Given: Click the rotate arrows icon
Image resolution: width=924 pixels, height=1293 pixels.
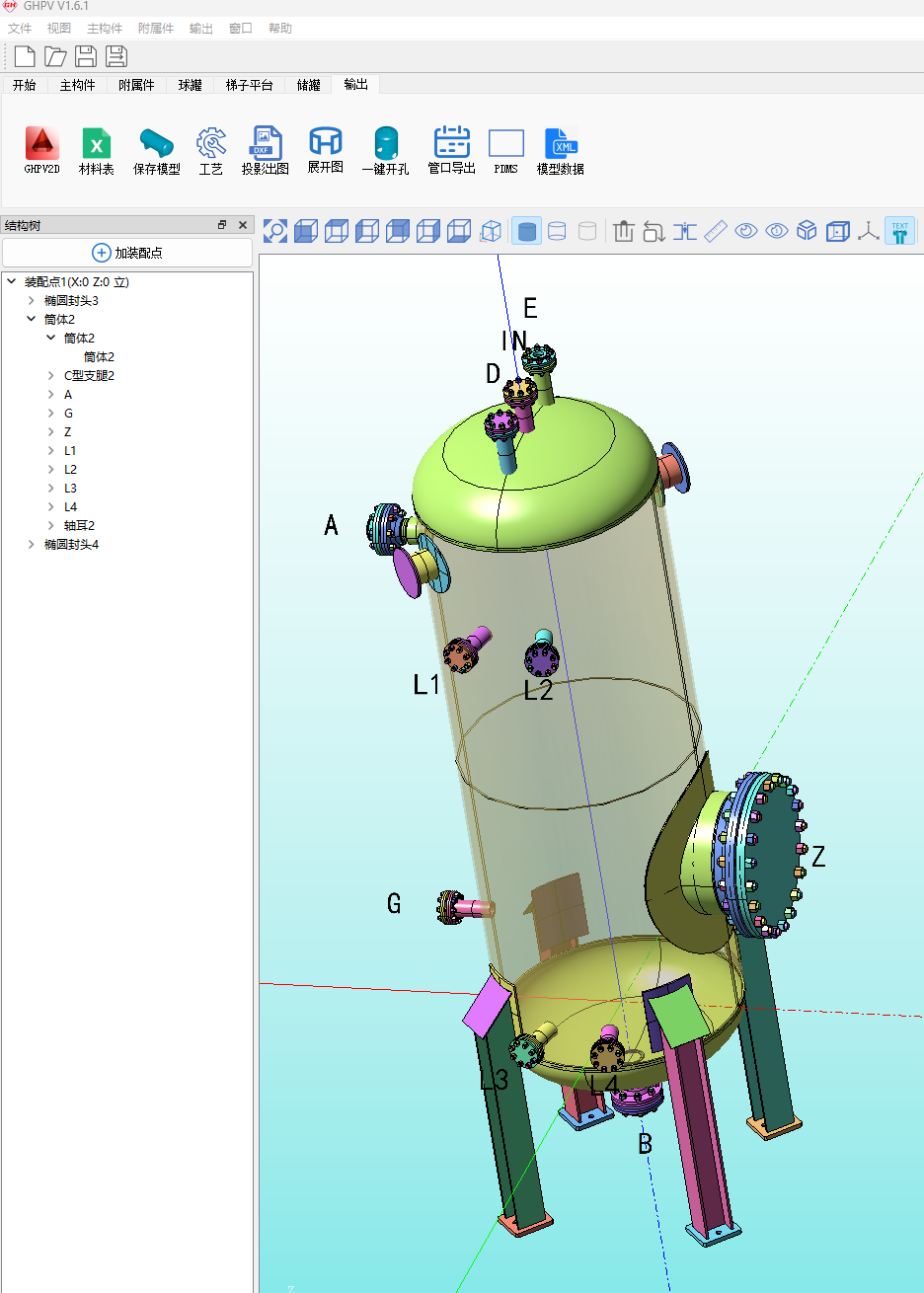Looking at the screenshot, I should coord(654,231).
